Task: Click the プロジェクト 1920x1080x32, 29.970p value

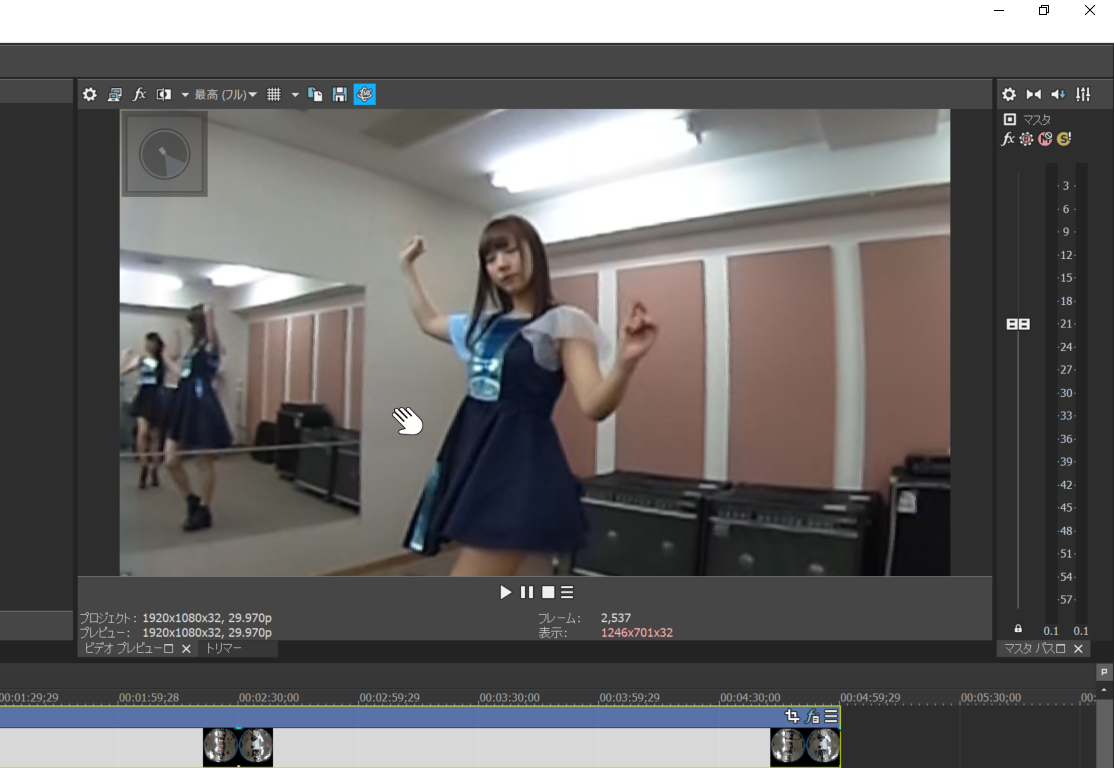Action: 207,618
